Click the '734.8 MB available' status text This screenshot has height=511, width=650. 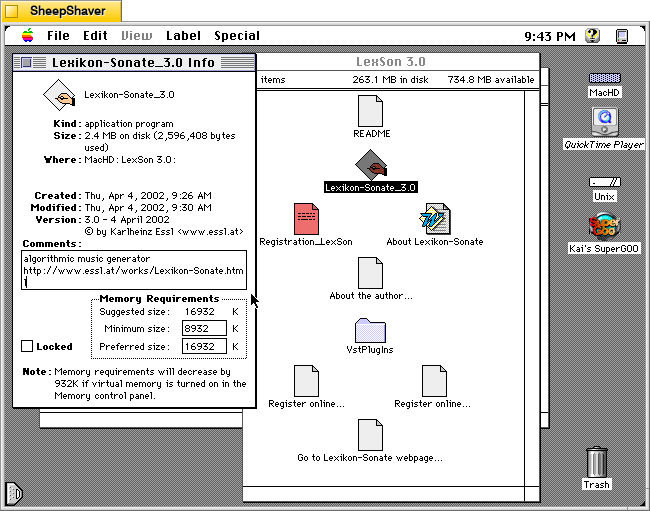(491, 80)
